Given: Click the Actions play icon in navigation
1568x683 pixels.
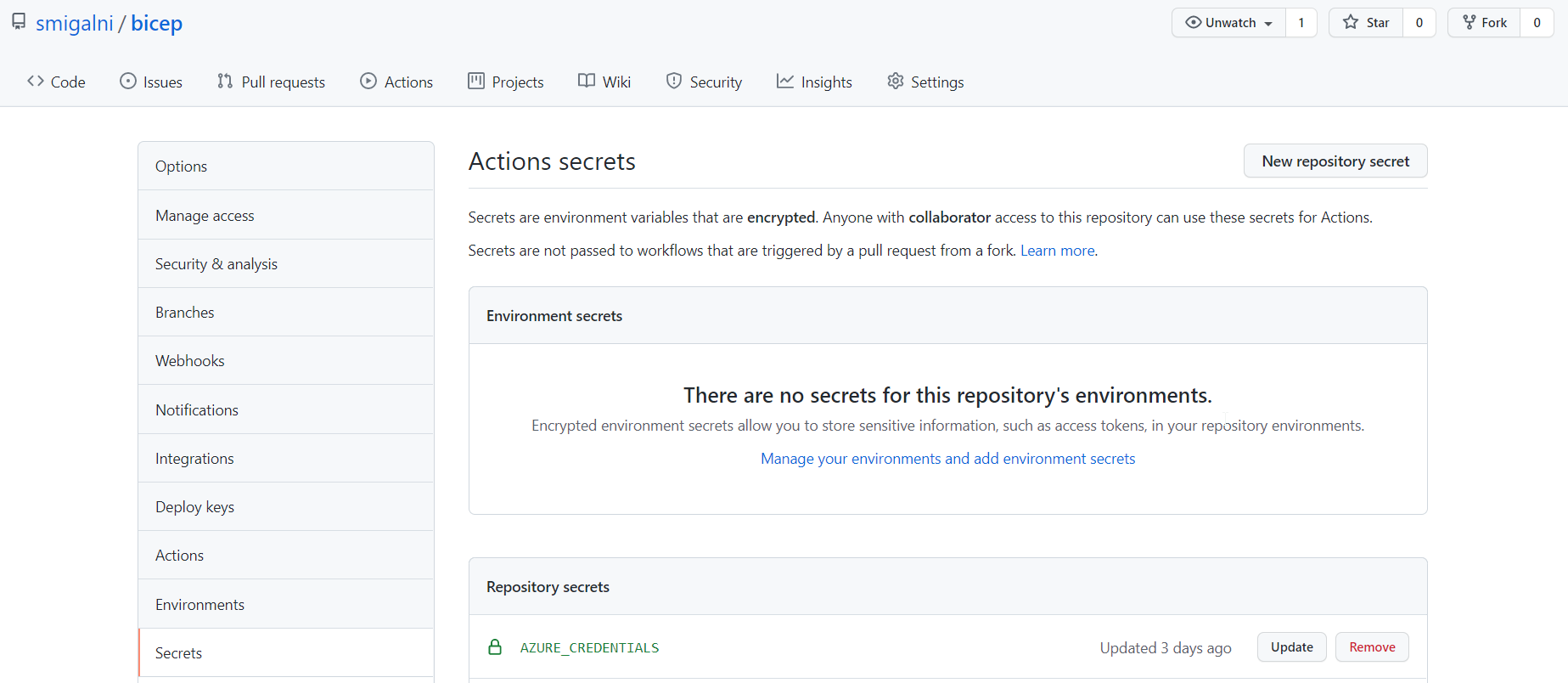Looking at the screenshot, I should 368,82.
